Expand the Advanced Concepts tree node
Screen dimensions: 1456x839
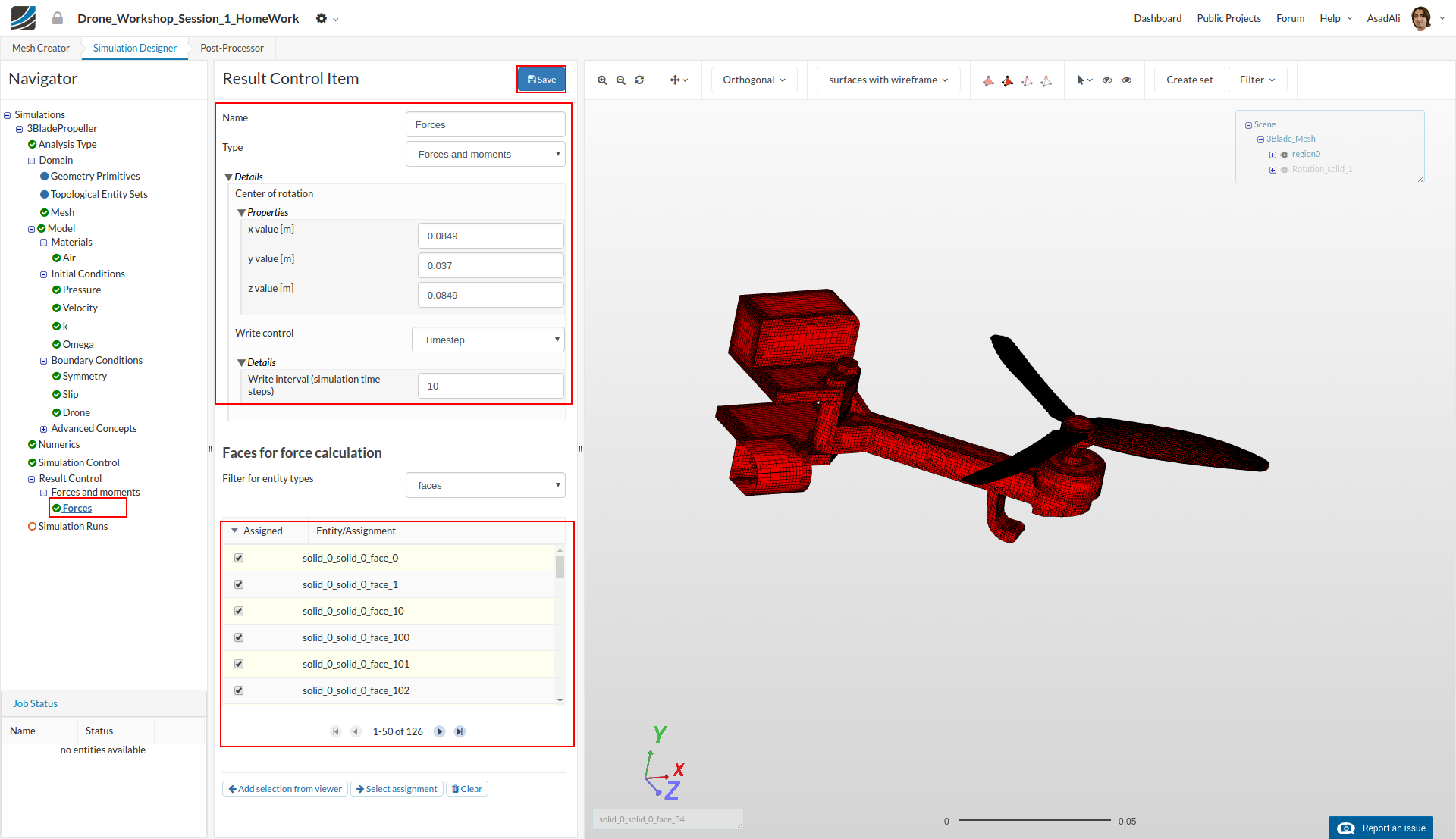(x=43, y=429)
